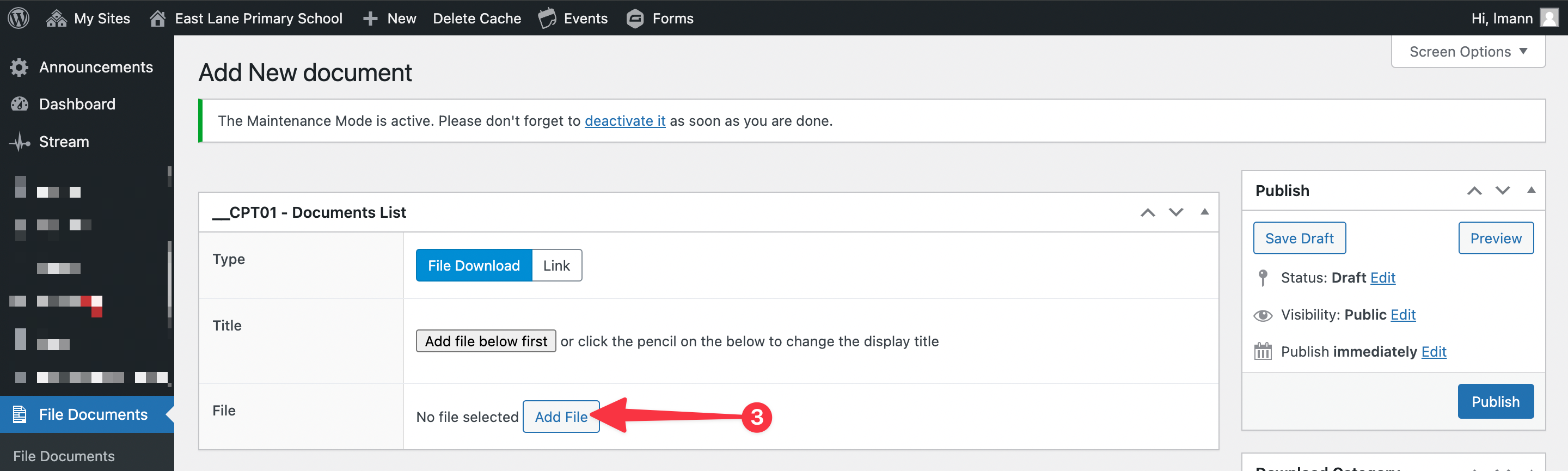The image size is (1568, 471).
Task: Switch document type to Link
Action: (556, 265)
